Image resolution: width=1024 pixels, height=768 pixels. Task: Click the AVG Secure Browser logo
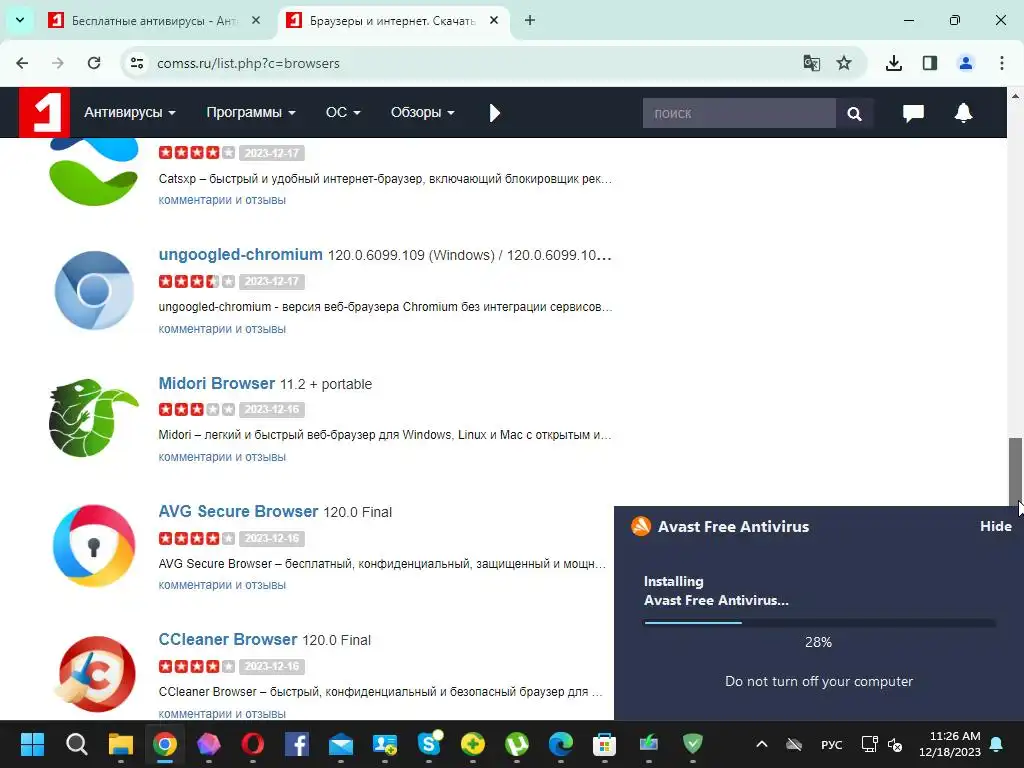(x=94, y=545)
